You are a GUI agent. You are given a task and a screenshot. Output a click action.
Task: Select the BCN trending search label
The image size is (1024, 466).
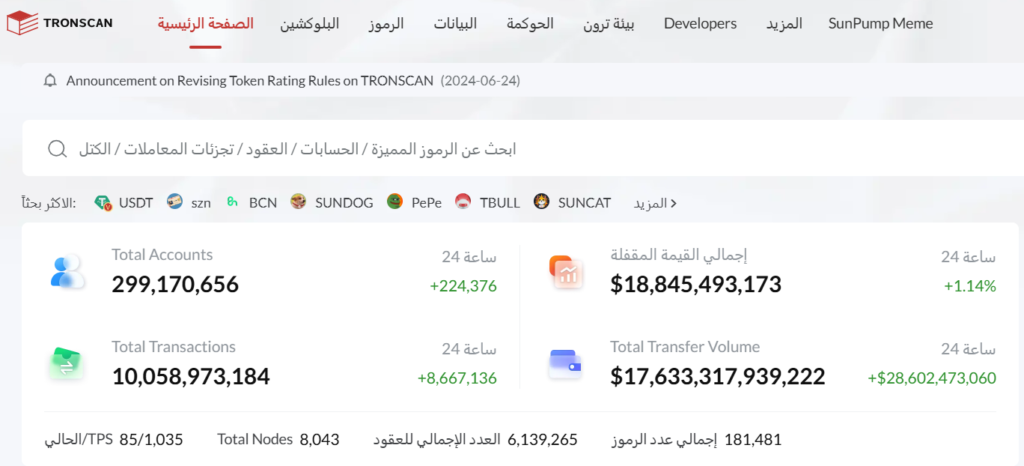click(263, 203)
